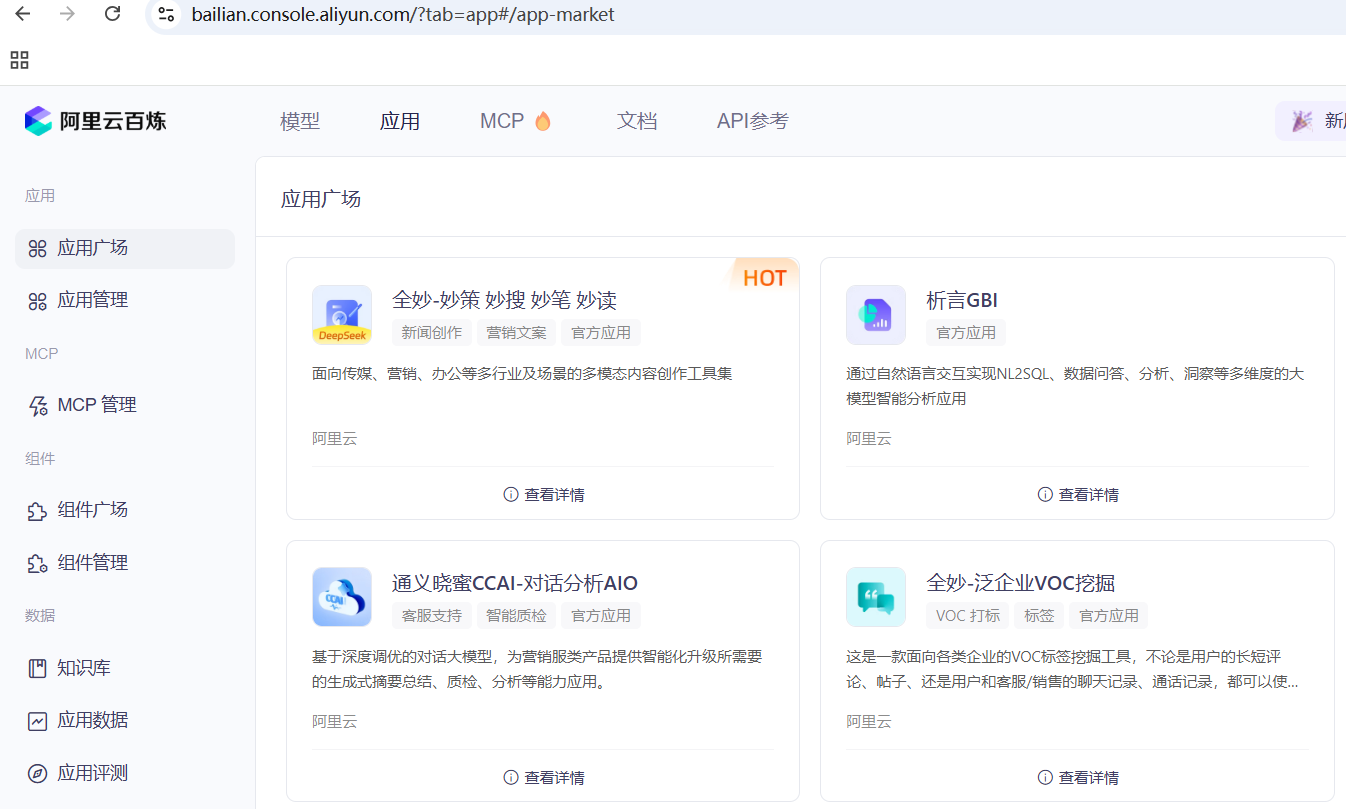Click the 知识库 book icon
Image resolution: width=1346 pixels, height=809 pixels.
(x=38, y=668)
